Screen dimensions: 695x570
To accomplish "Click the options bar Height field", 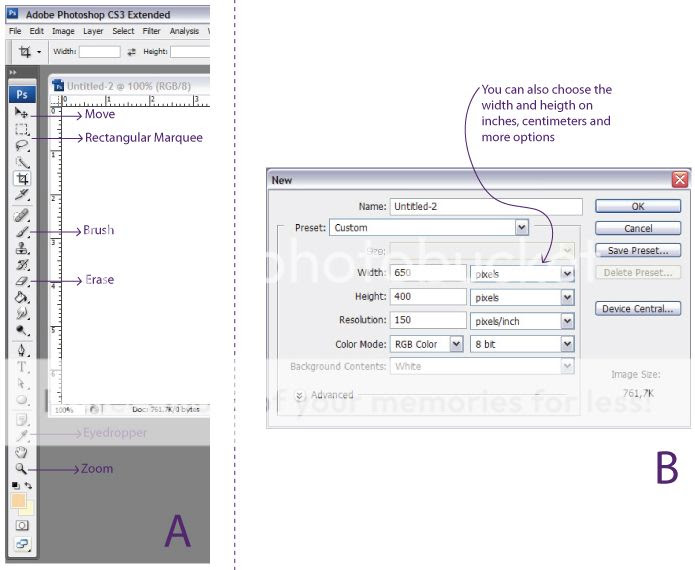I will pos(190,52).
